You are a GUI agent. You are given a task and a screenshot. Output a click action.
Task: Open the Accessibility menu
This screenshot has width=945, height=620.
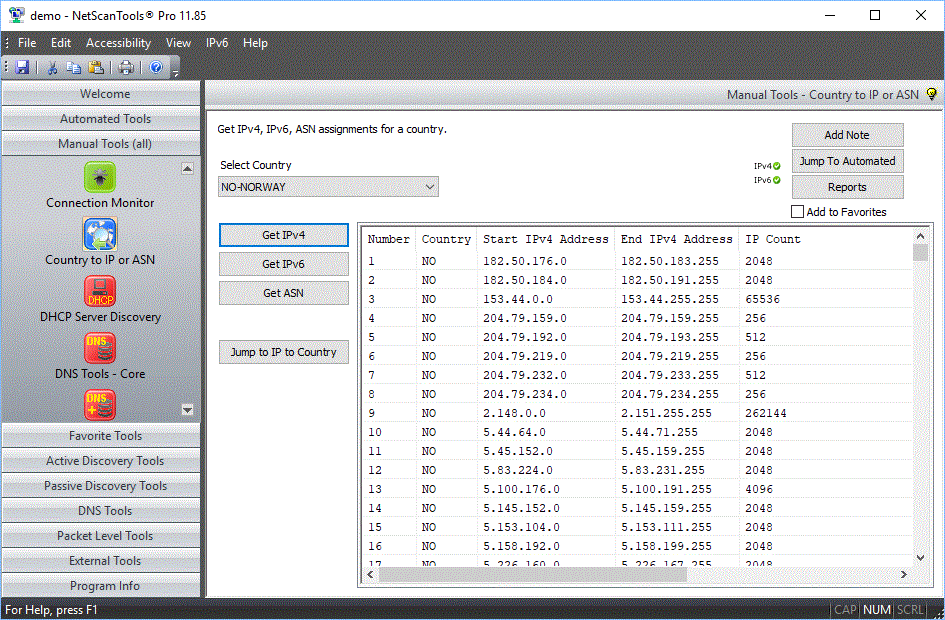[118, 43]
